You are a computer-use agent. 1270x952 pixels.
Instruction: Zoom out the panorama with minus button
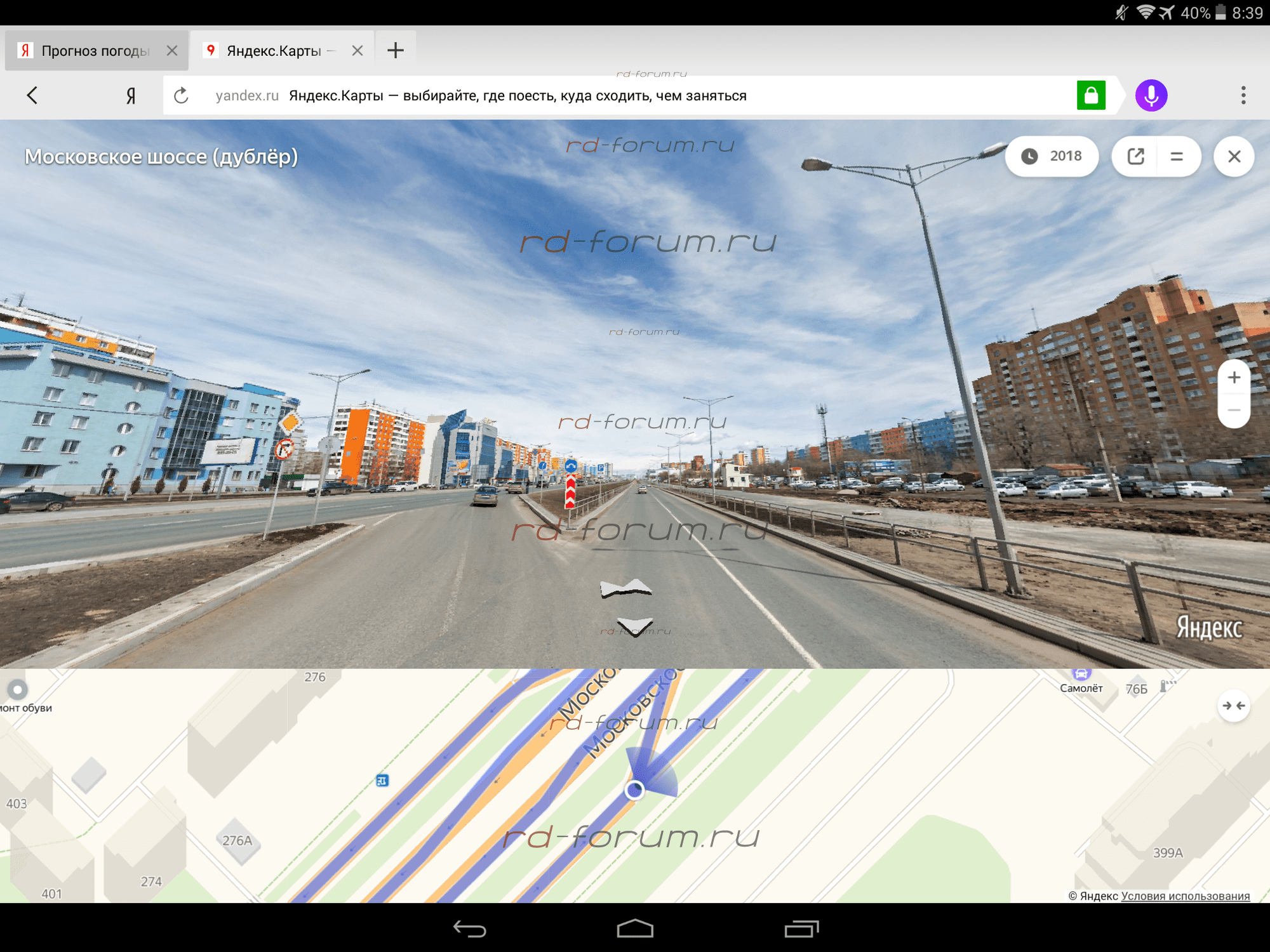pyautogui.click(x=1233, y=411)
